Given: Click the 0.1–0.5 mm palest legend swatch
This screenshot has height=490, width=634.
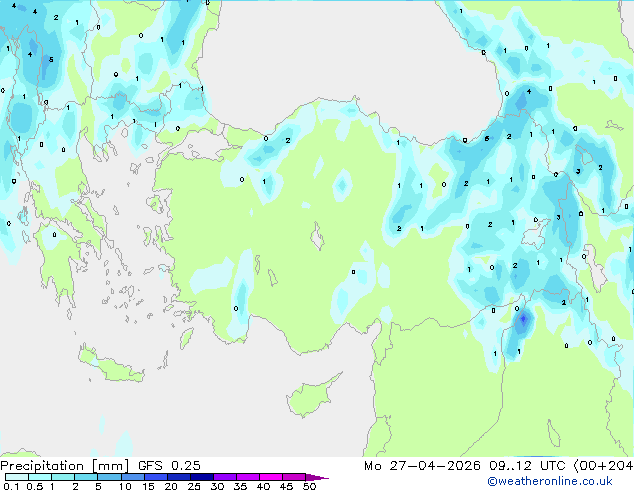Looking at the screenshot, I should pyautogui.click(x=17, y=477).
